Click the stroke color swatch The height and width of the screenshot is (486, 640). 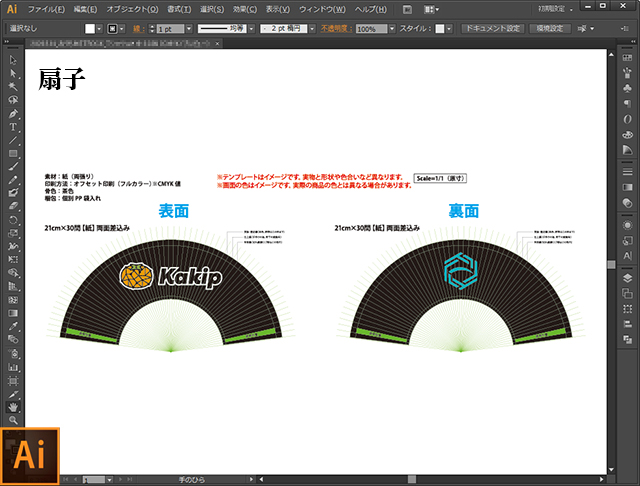112,29
